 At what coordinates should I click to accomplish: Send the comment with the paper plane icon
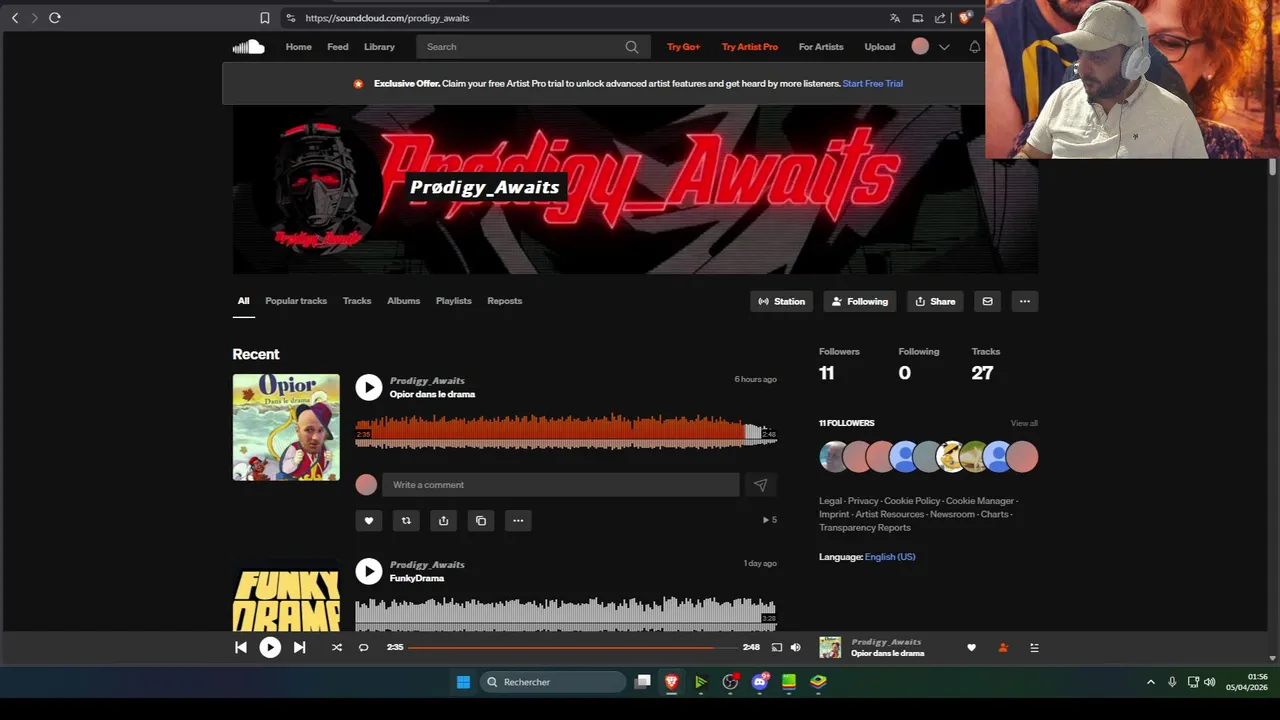click(760, 485)
